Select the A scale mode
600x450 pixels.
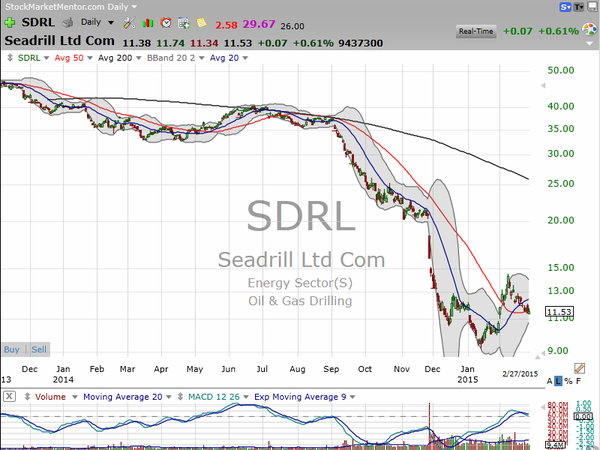549,381
